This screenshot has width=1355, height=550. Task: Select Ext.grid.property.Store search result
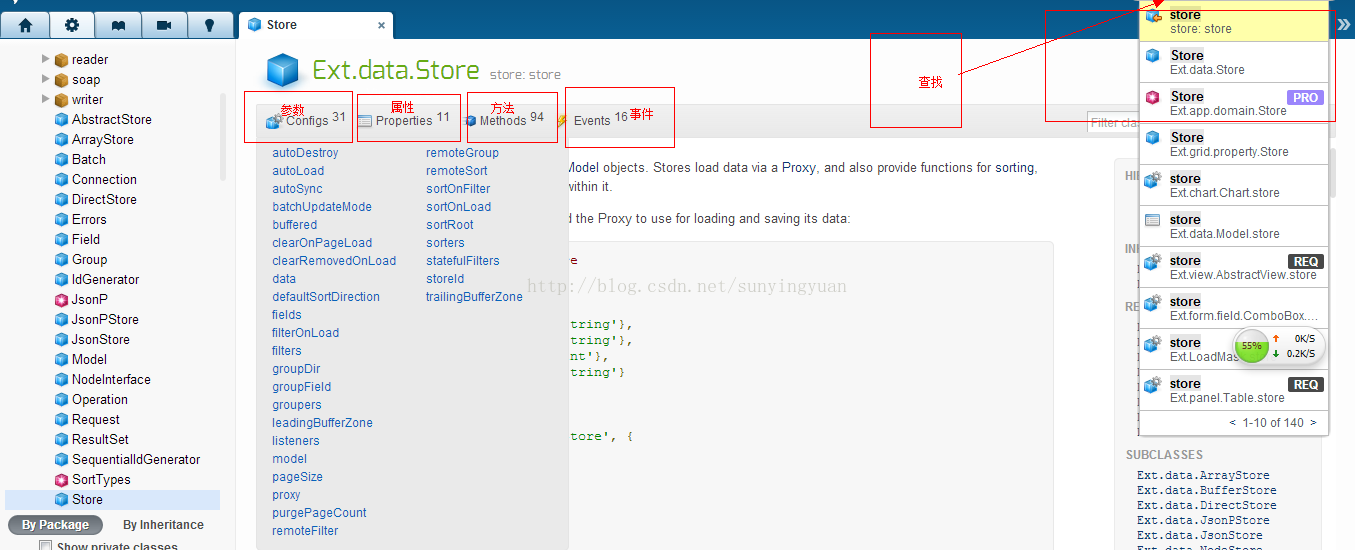[x=1234, y=144]
